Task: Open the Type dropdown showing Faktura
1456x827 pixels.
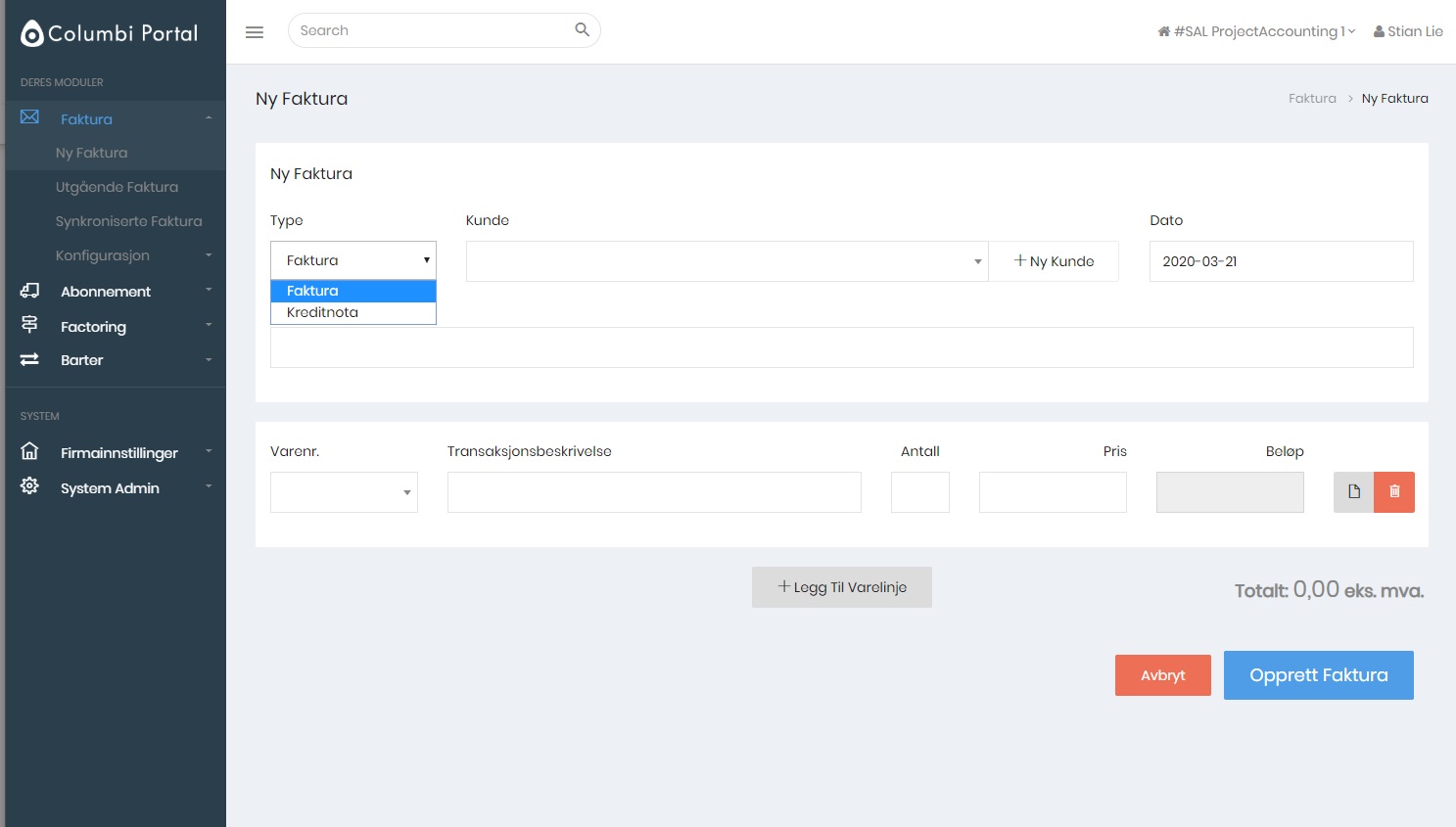Action: (353, 260)
